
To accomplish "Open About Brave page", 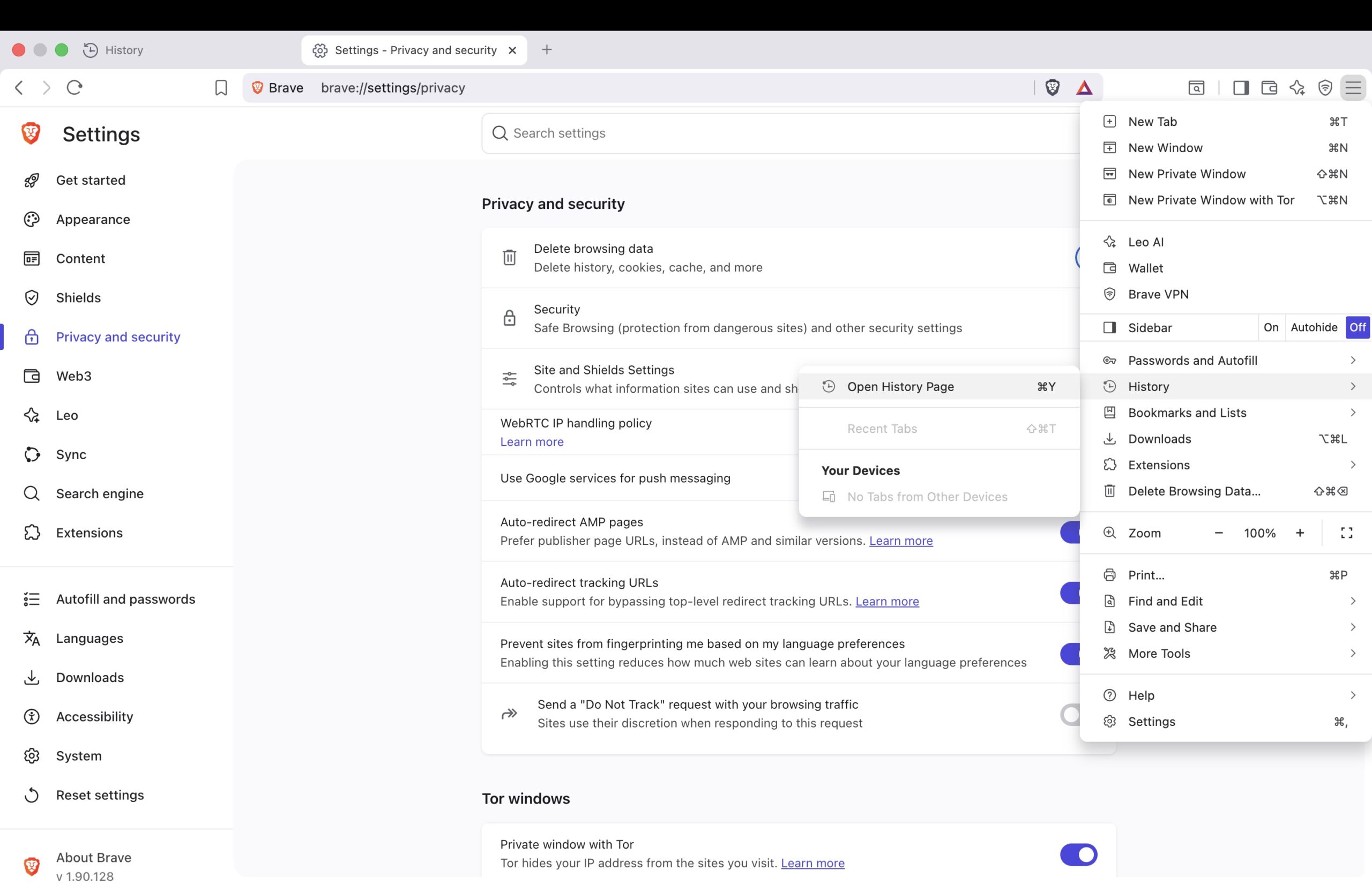I will 117,867.
